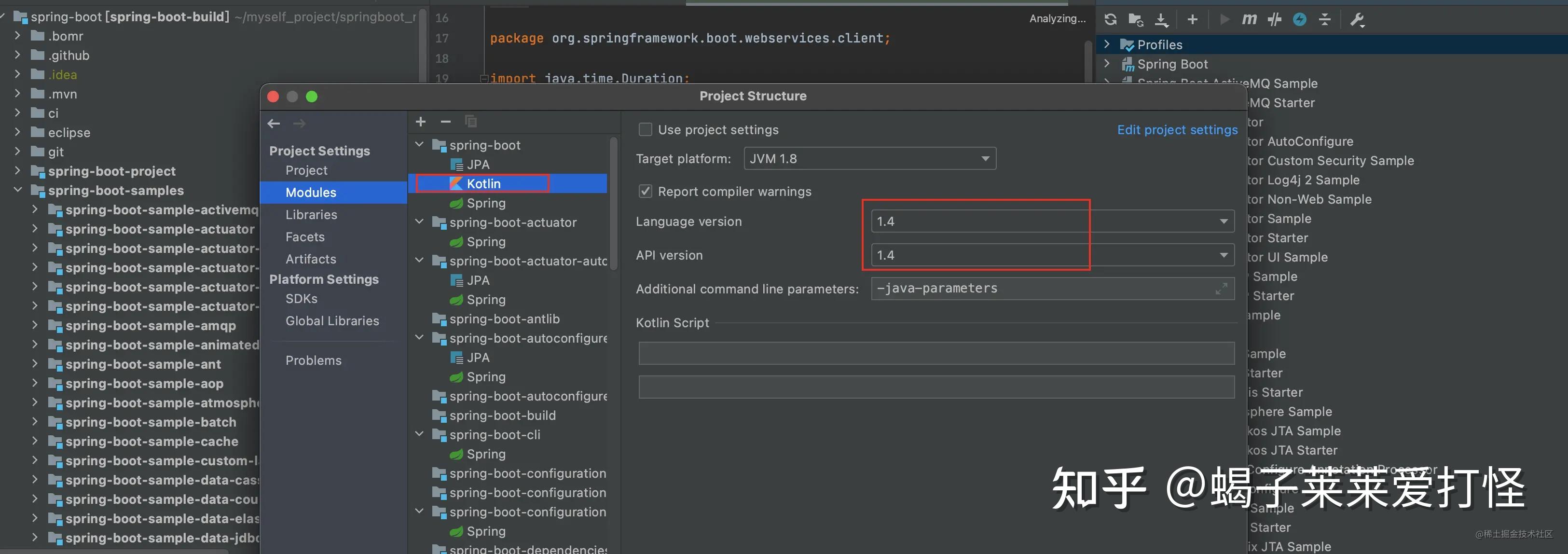
Task: Expand the Profiles node in Maven panel
Action: (x=1107, y=44)
